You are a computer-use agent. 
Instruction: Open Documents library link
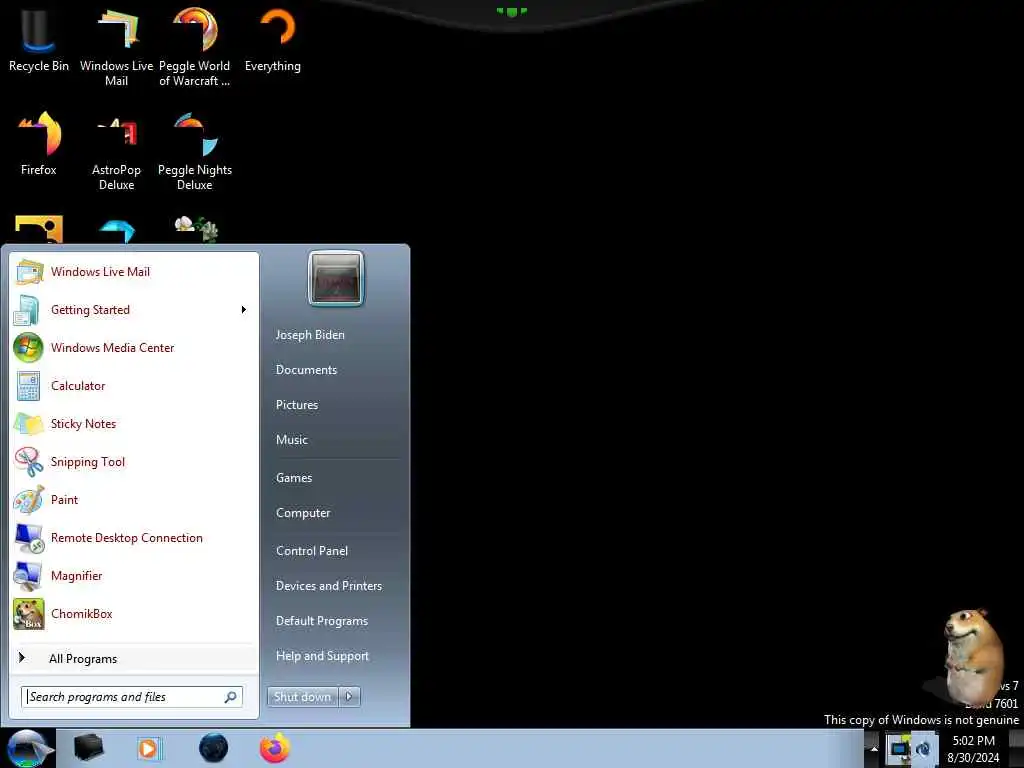[306, 370]
